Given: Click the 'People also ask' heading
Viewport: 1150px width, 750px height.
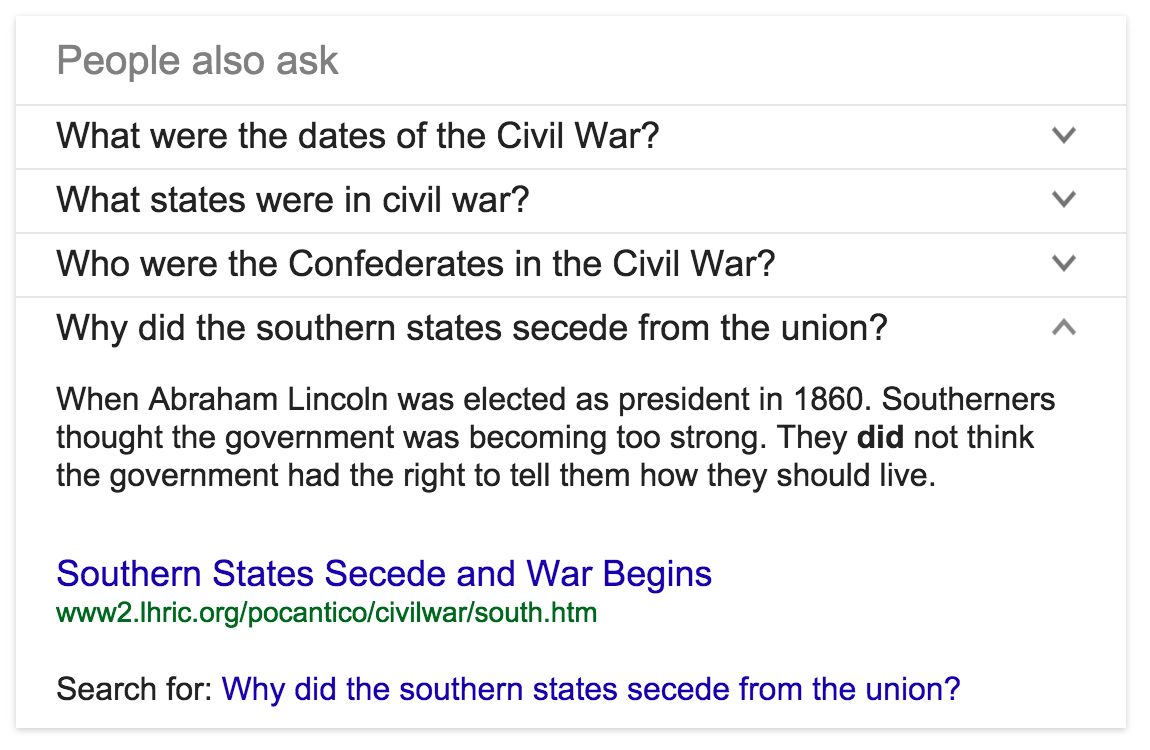Looking at the screenshot, I should (198, 61).
